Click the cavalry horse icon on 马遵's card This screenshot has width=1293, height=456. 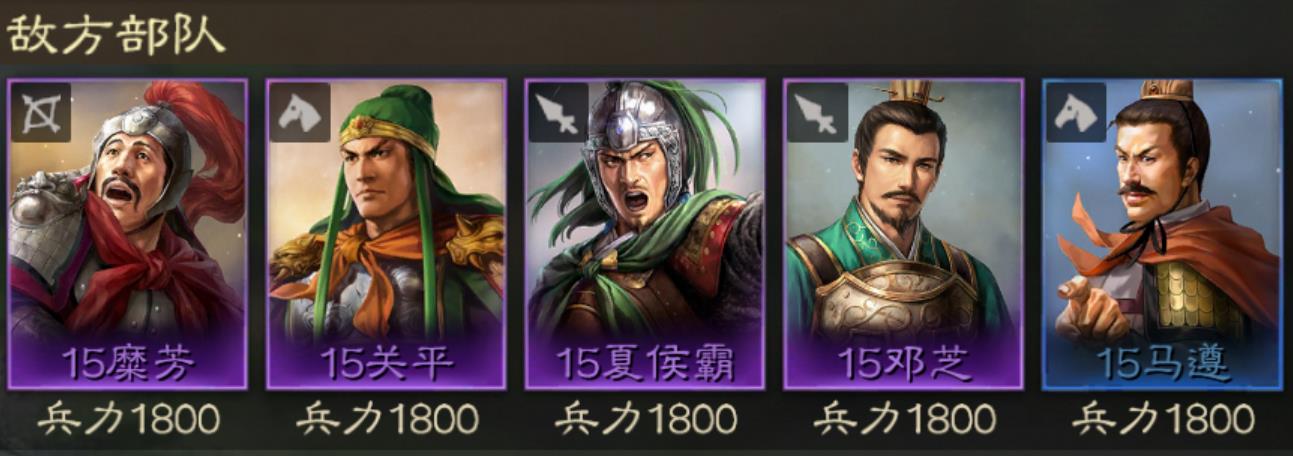click(1077, 112)
